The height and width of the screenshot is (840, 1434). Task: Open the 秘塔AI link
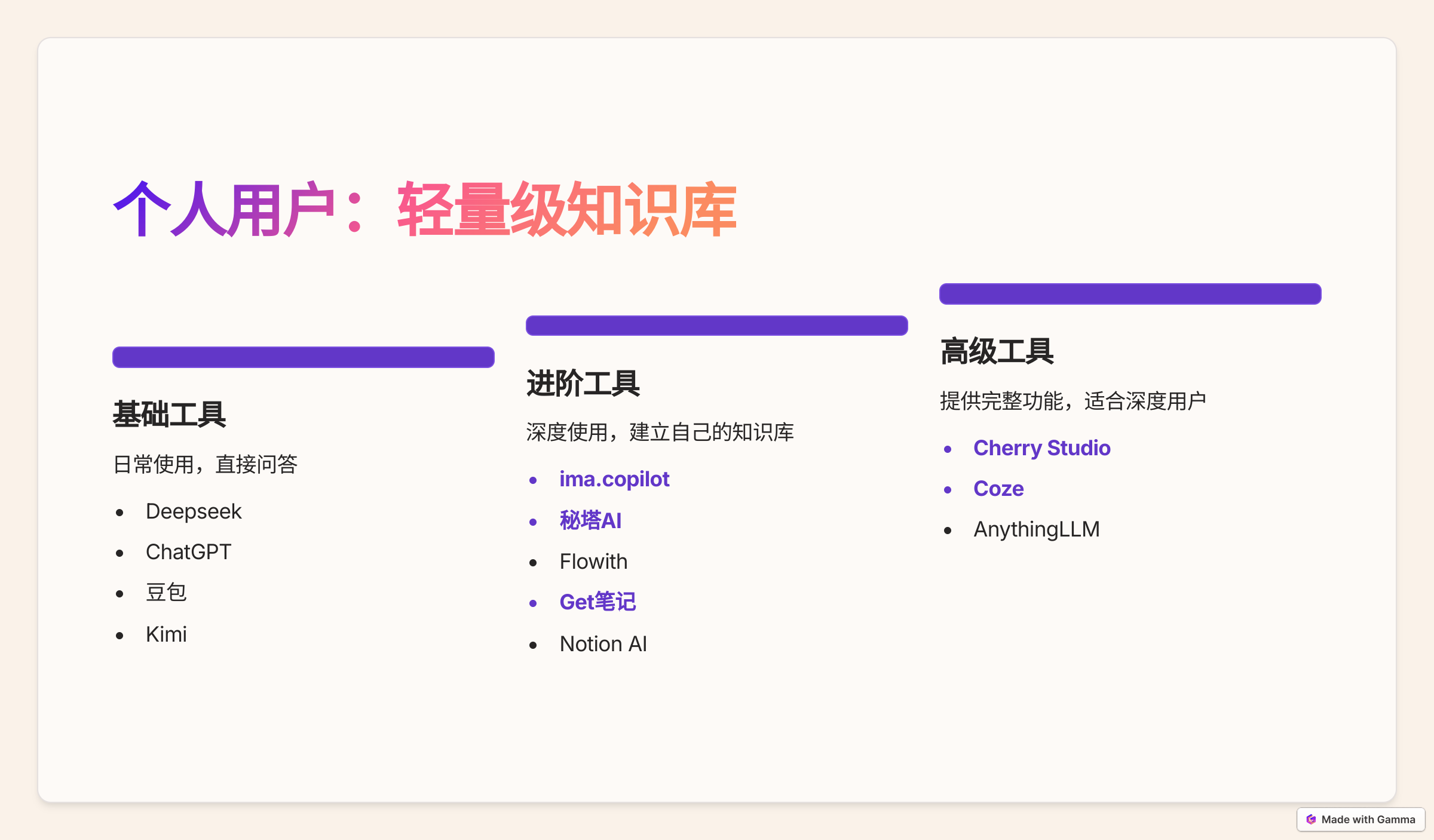click(x=590, y=520)
